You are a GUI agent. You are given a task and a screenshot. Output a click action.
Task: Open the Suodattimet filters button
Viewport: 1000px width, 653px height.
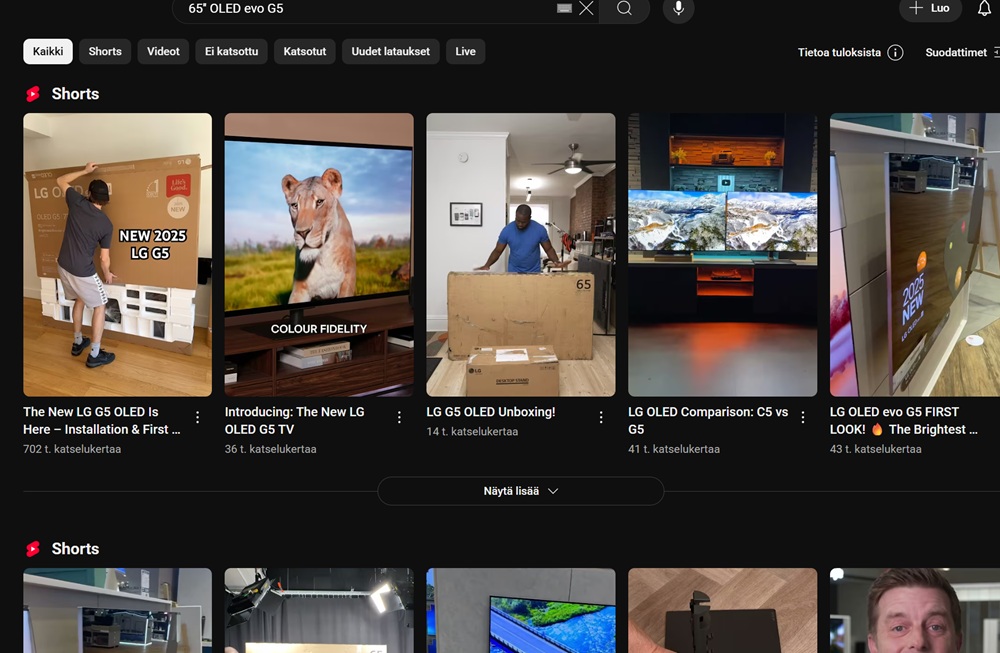pyautogui.click(x=962, y=52)
